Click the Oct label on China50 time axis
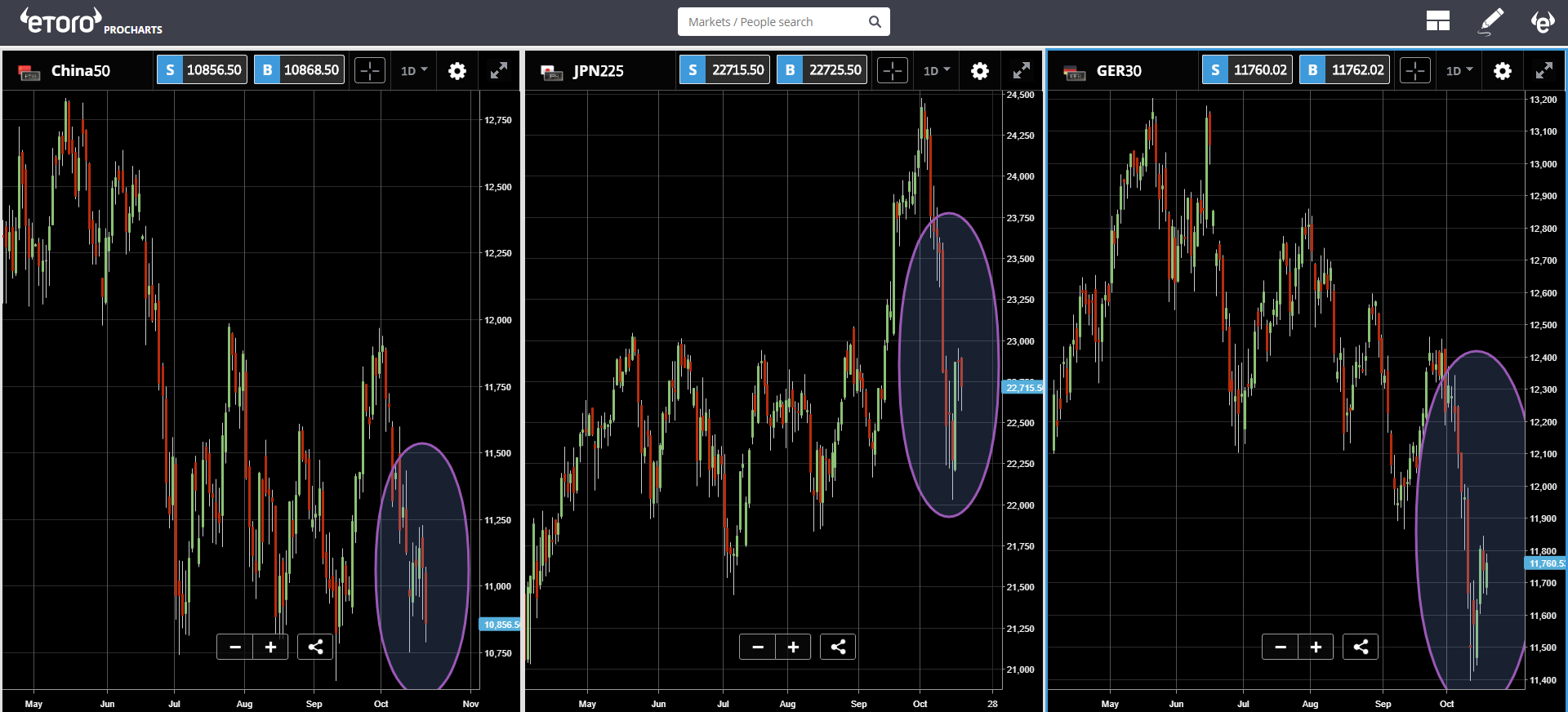 (x=381, y=704)
